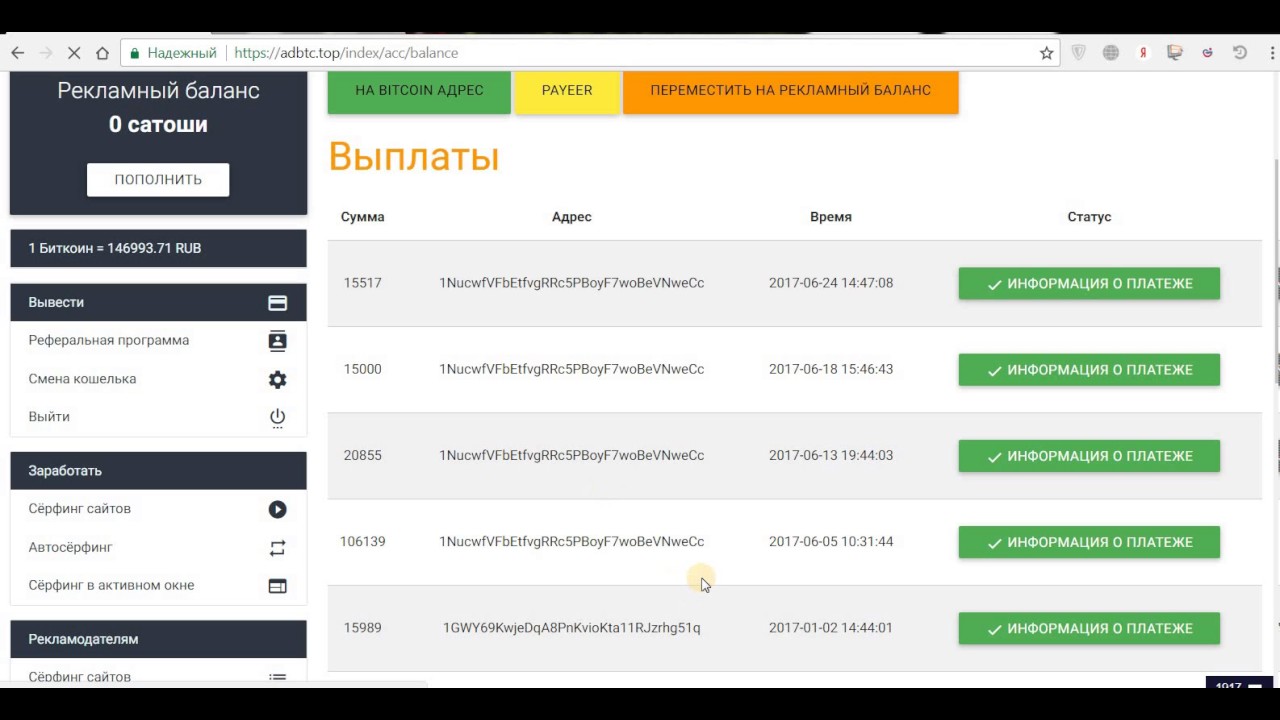Image resolution: width=1280 pixels, height=720 pixels.
Task: Open the browser home page icon
Action: click(x=102, y=53)
